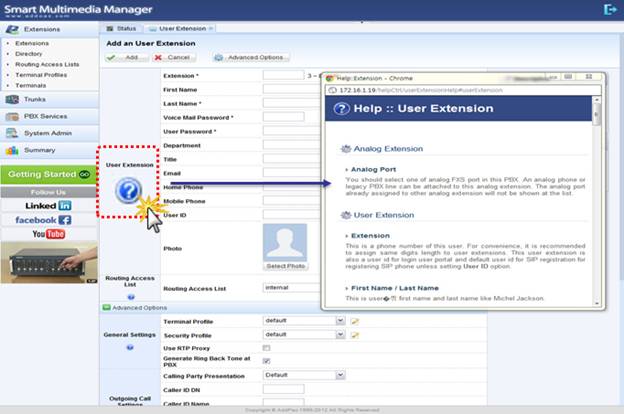This screenshot has height=414, width=624.
Task: Click the Getting Started button
Action: point(49,174)
